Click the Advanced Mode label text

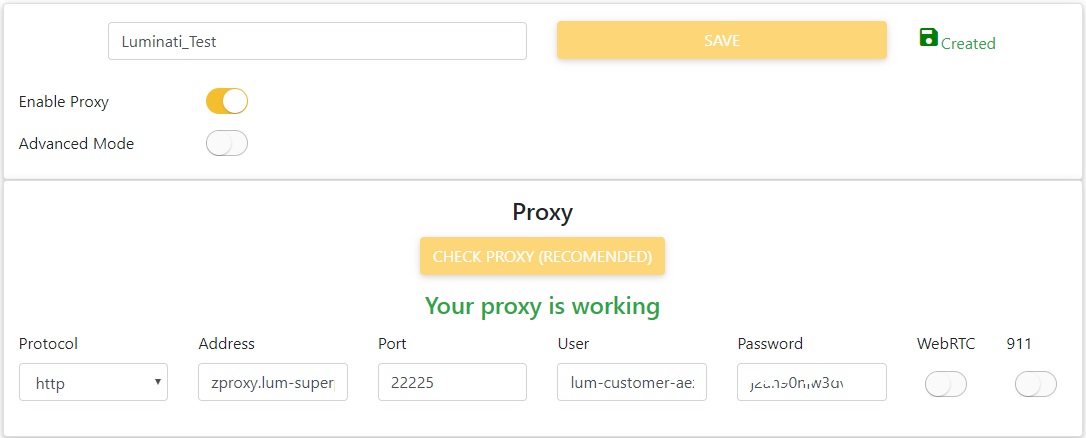[x=76, y=144]
